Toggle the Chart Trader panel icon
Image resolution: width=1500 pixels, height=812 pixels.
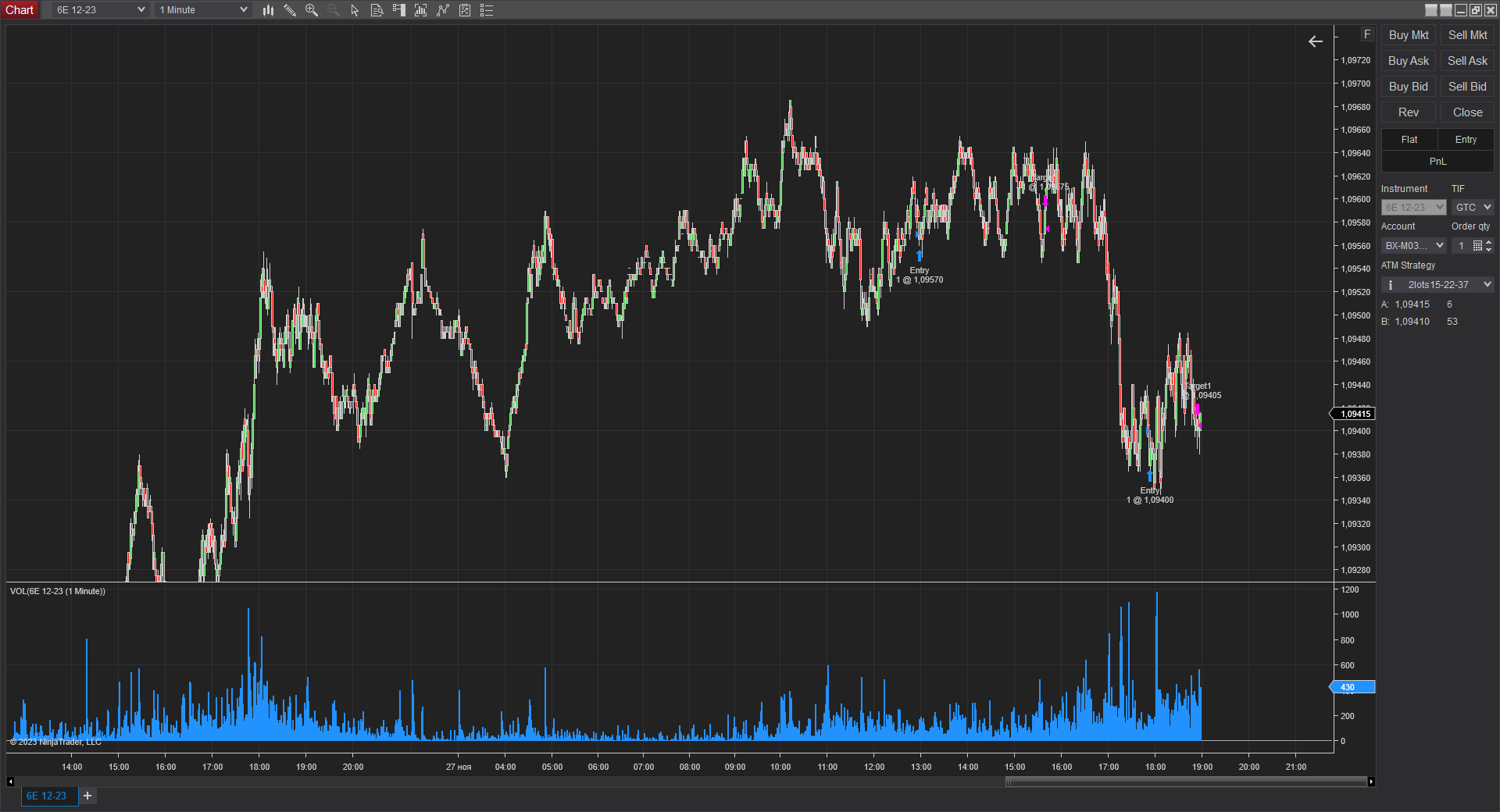click(x=399, y=10)
